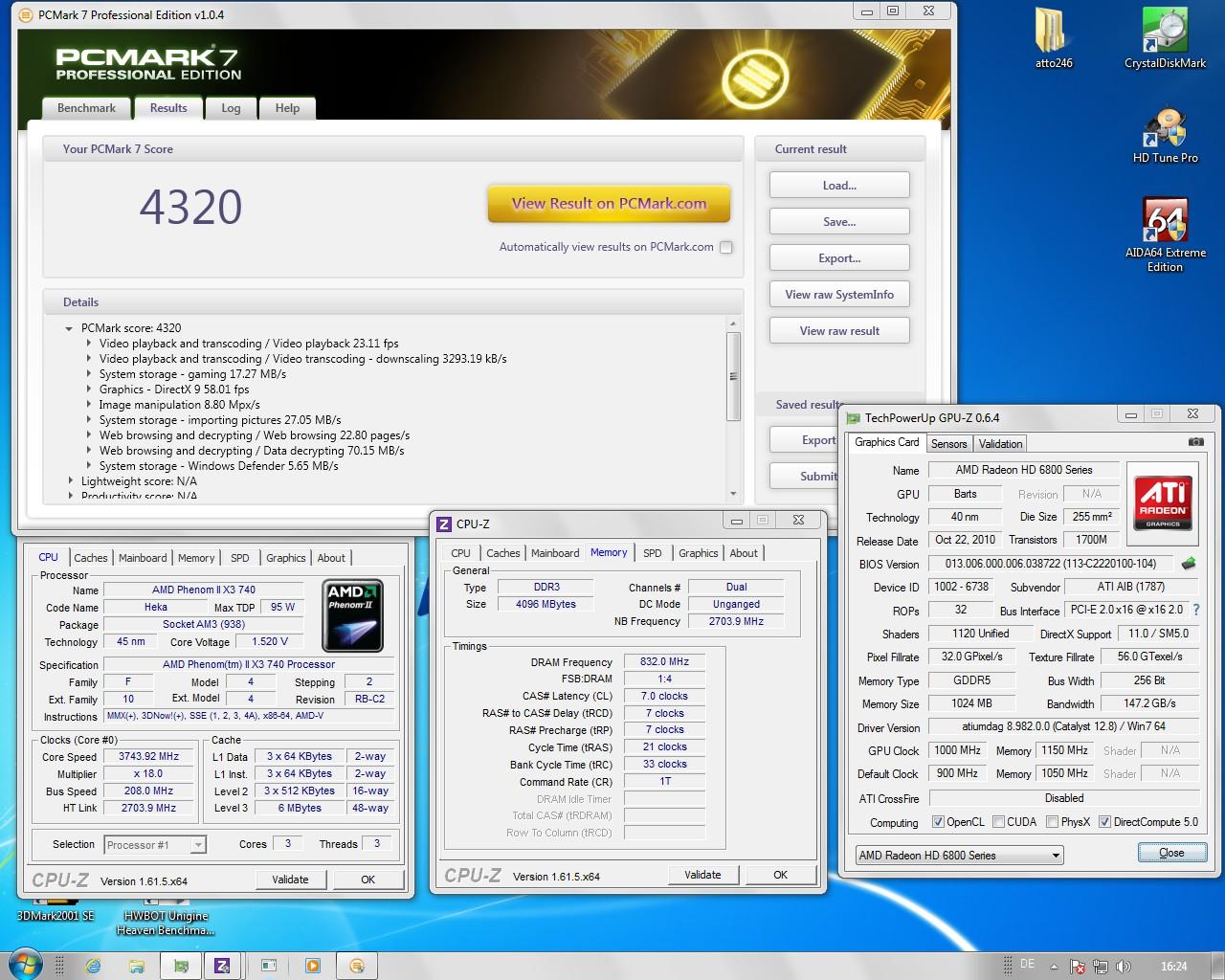Open the Windows Start menu
The height and width of the screenshot is (980, 1225).
pyautogui.click(x=26, y=965)
